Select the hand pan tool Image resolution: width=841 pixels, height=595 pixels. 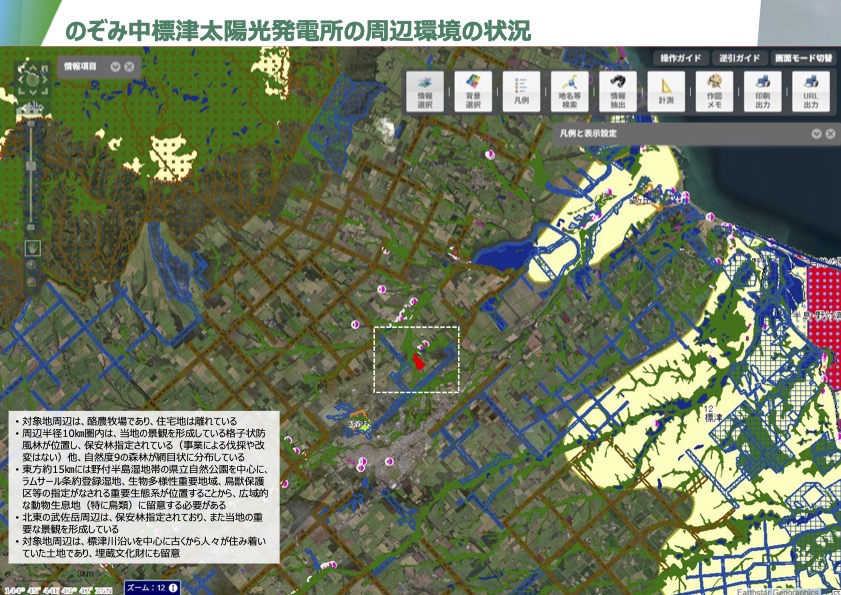33,247
